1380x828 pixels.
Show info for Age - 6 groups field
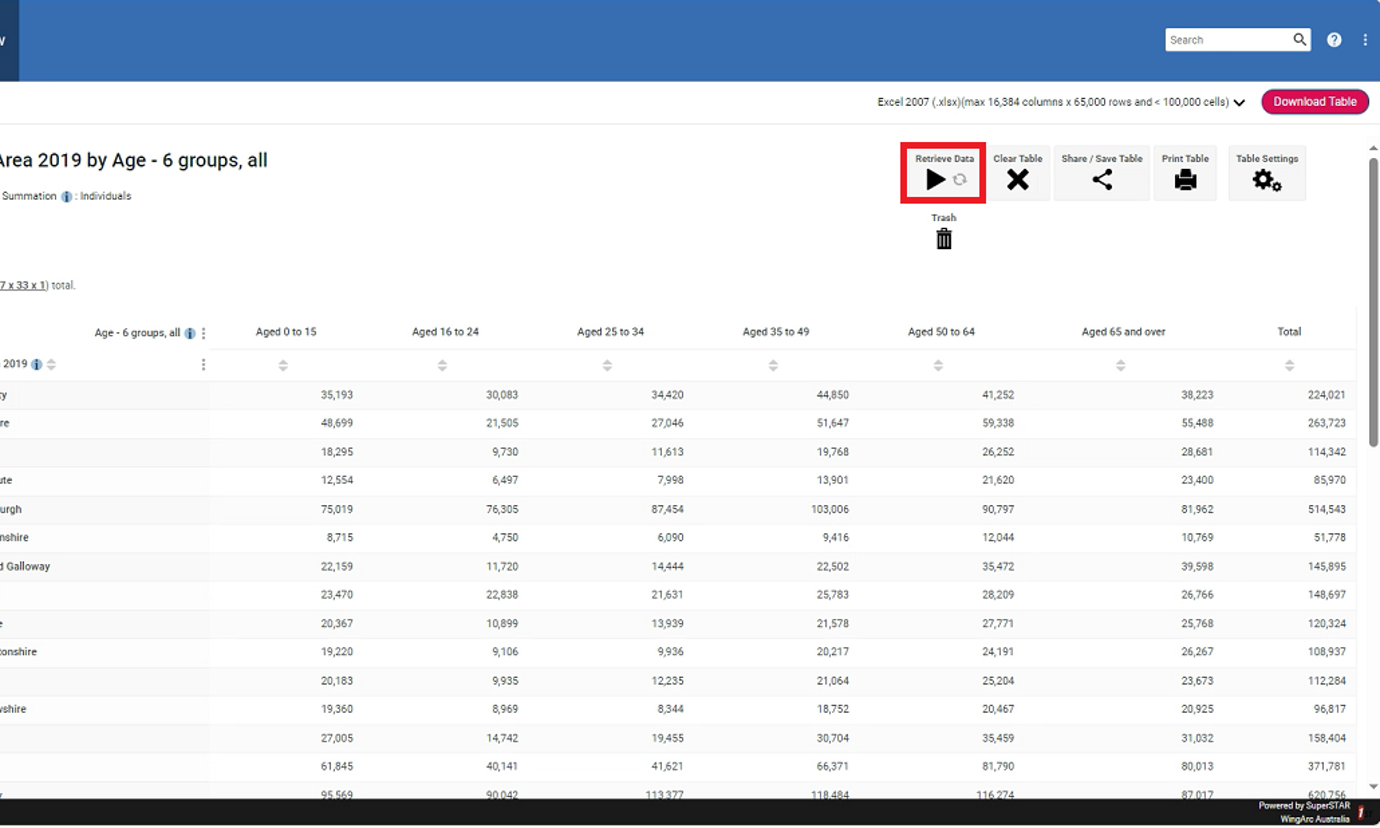tap(190, 333)
